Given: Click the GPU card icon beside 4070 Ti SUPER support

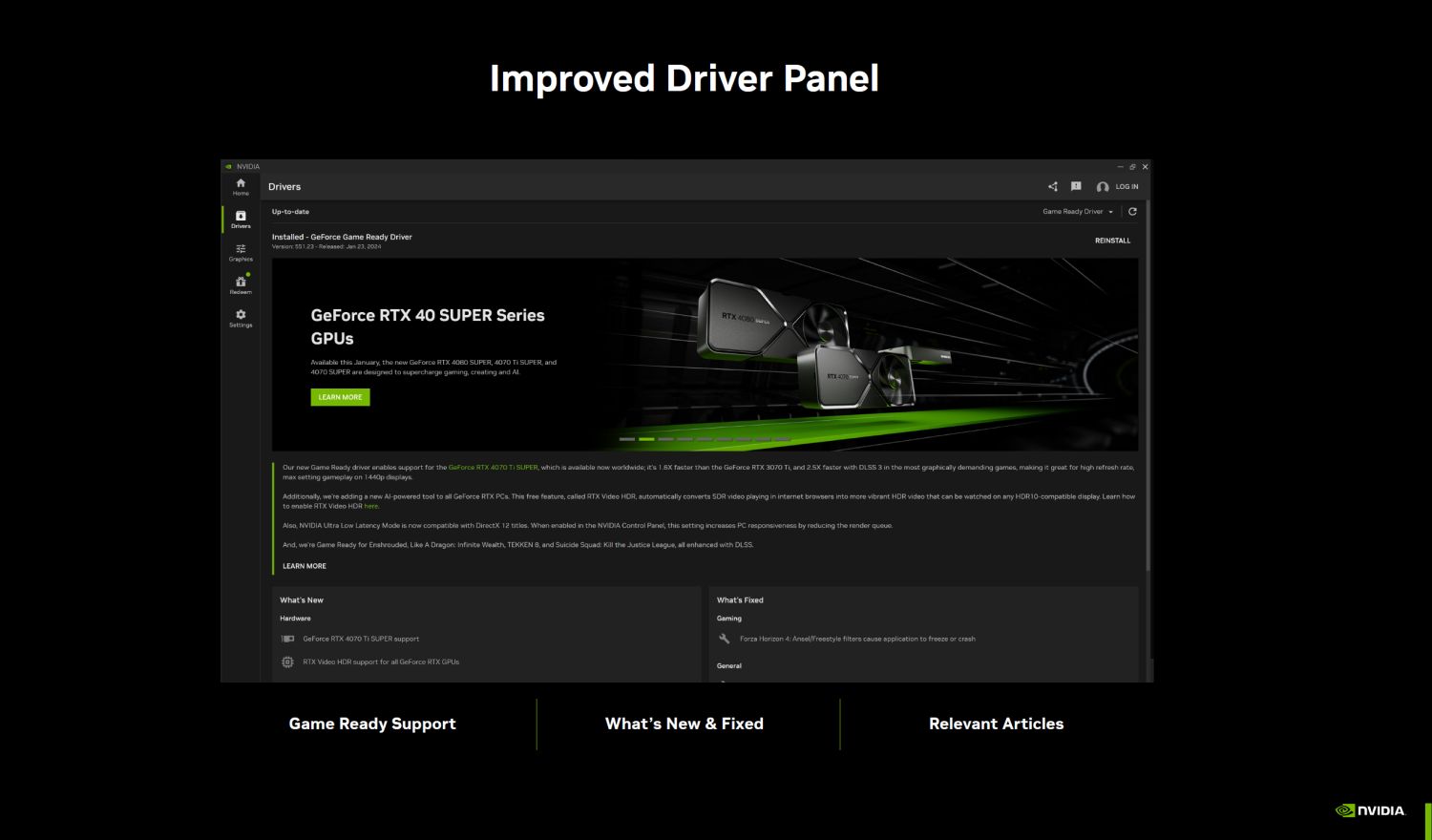Looking at the screenshot, I should tap(287, 639).
